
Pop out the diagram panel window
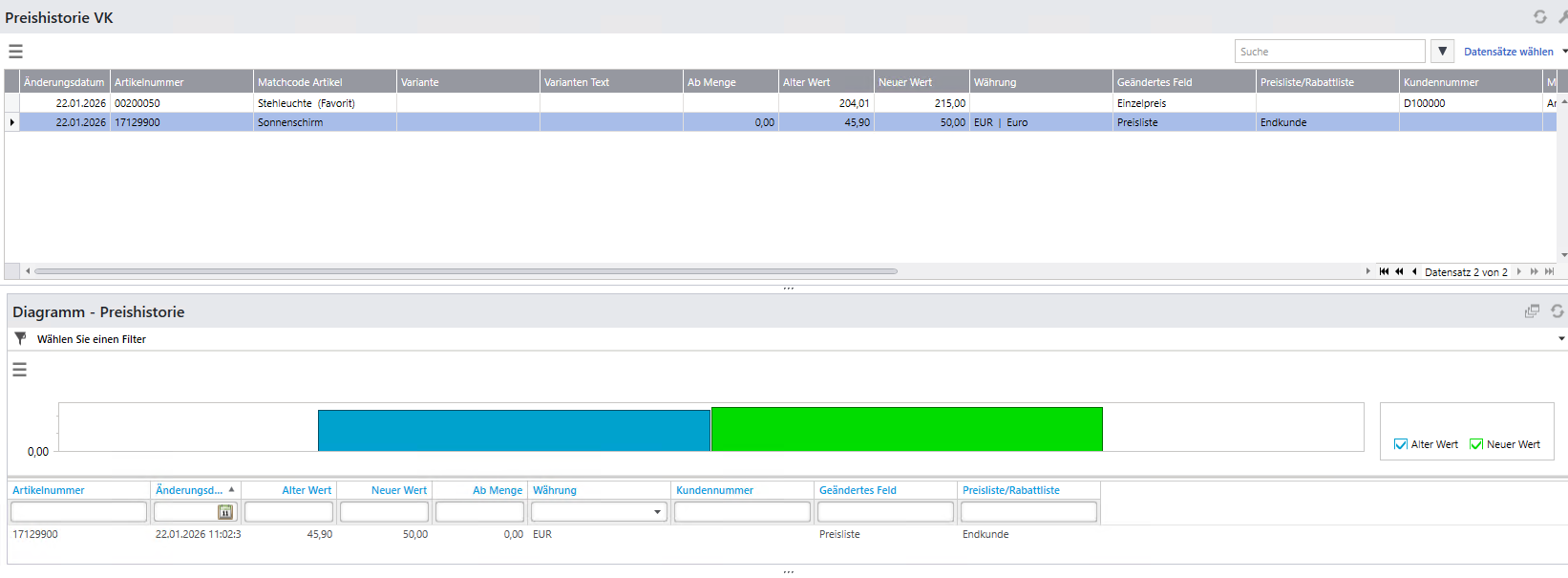click(1532, 311)
